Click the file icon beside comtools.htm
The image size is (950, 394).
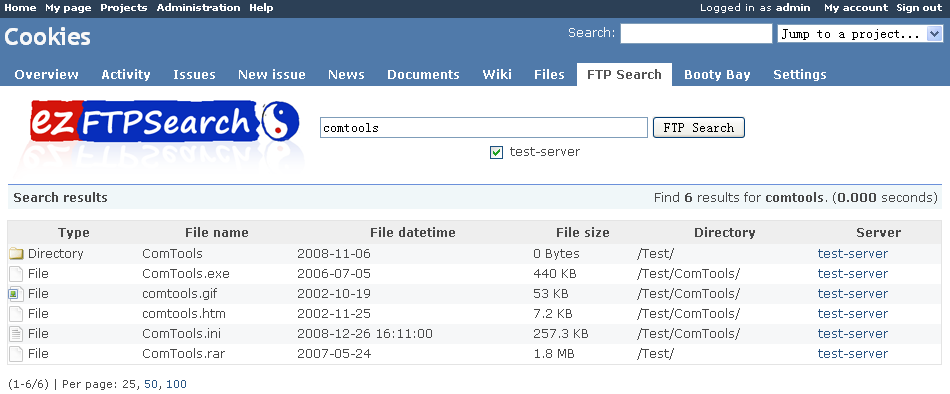[16, 314]
